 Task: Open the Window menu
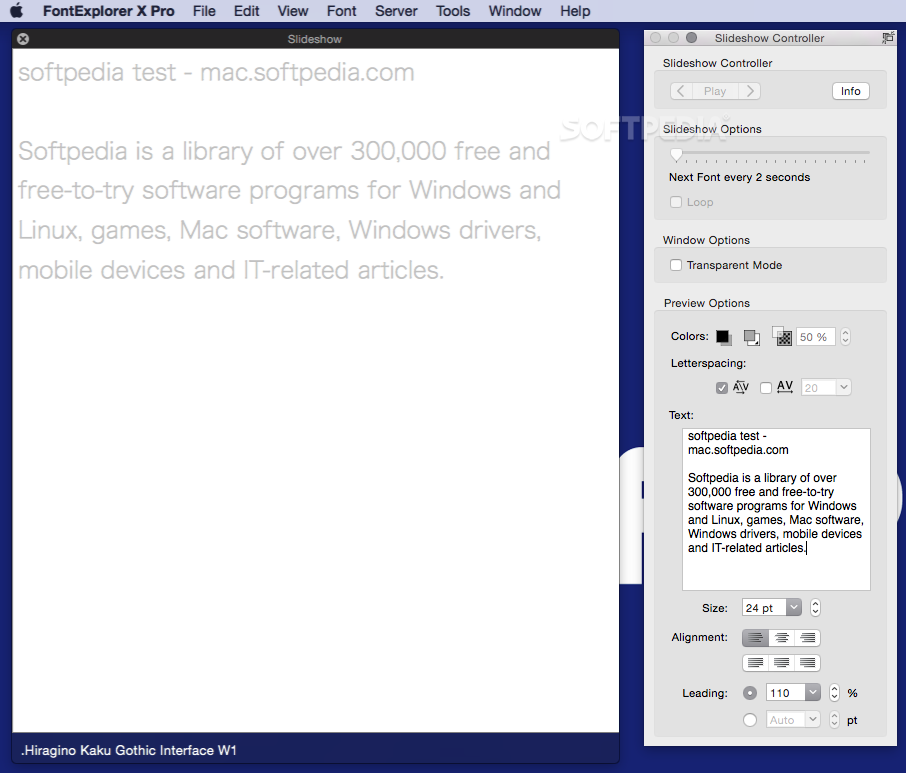coord(515,11)
